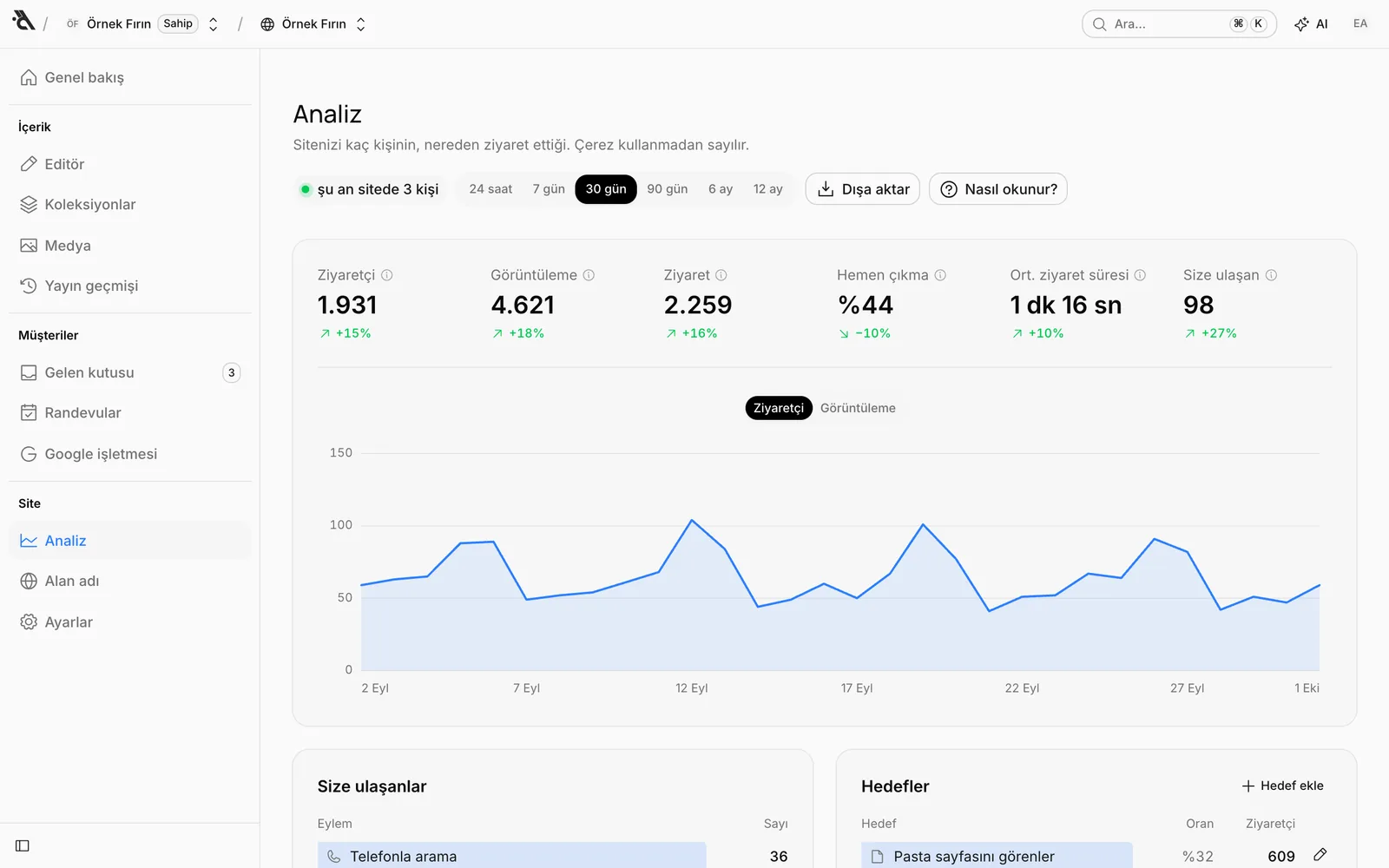Image resolution: width=1389 pixels, height=868 pixels.
Task: Select the 7 gün time range
Action: (549, 189)
